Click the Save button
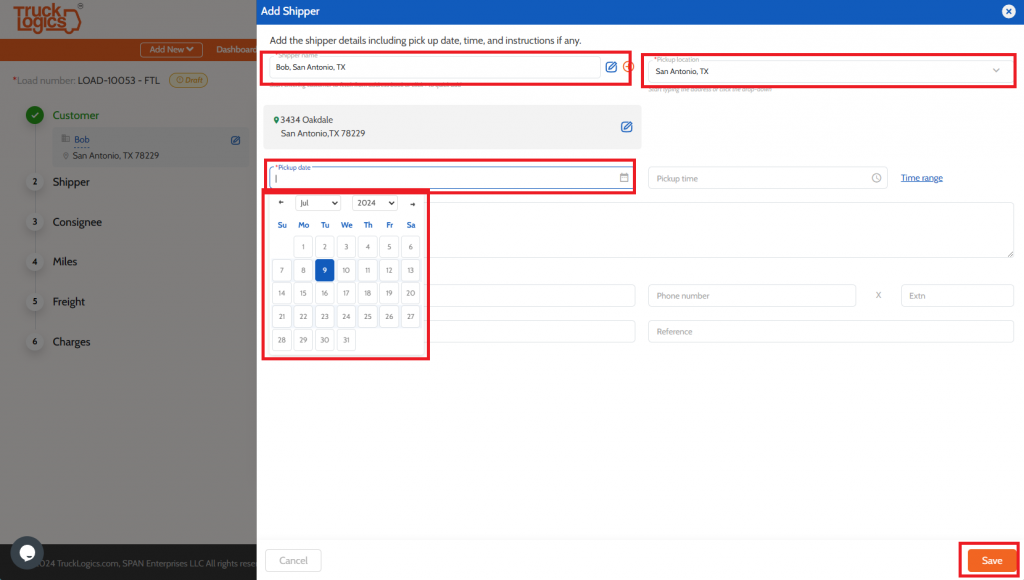 click(991, 560)
